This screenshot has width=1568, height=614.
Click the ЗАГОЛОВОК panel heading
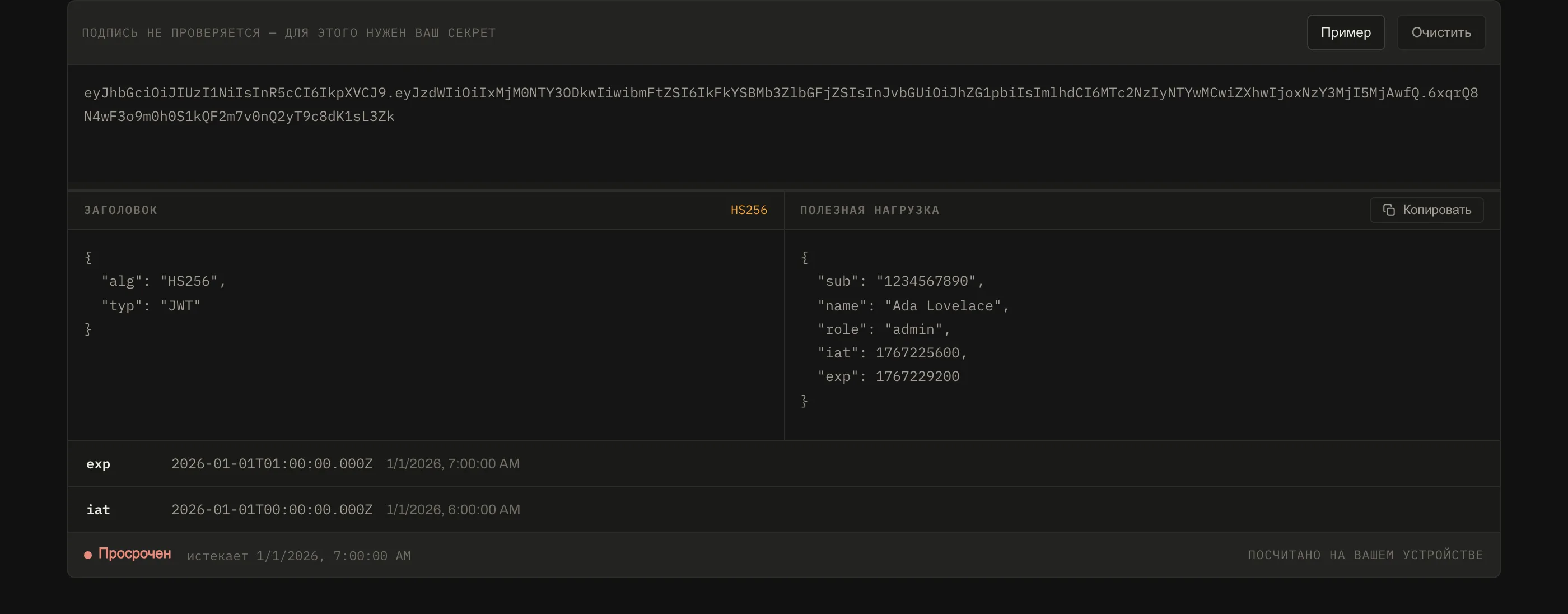pyautogui.click(x=120, y=210)
